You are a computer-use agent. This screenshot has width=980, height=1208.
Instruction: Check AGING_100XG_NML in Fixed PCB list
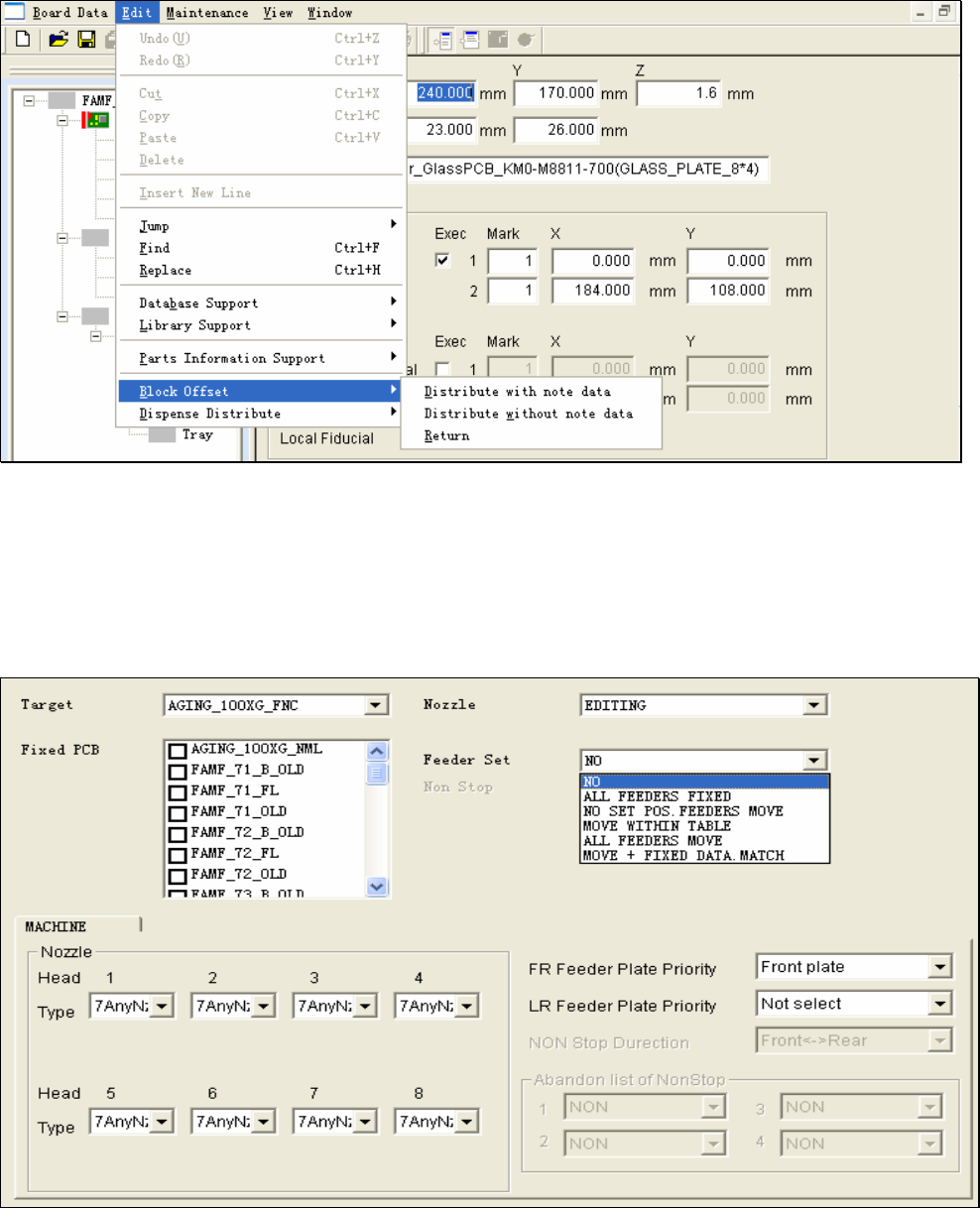pos(178,750)
